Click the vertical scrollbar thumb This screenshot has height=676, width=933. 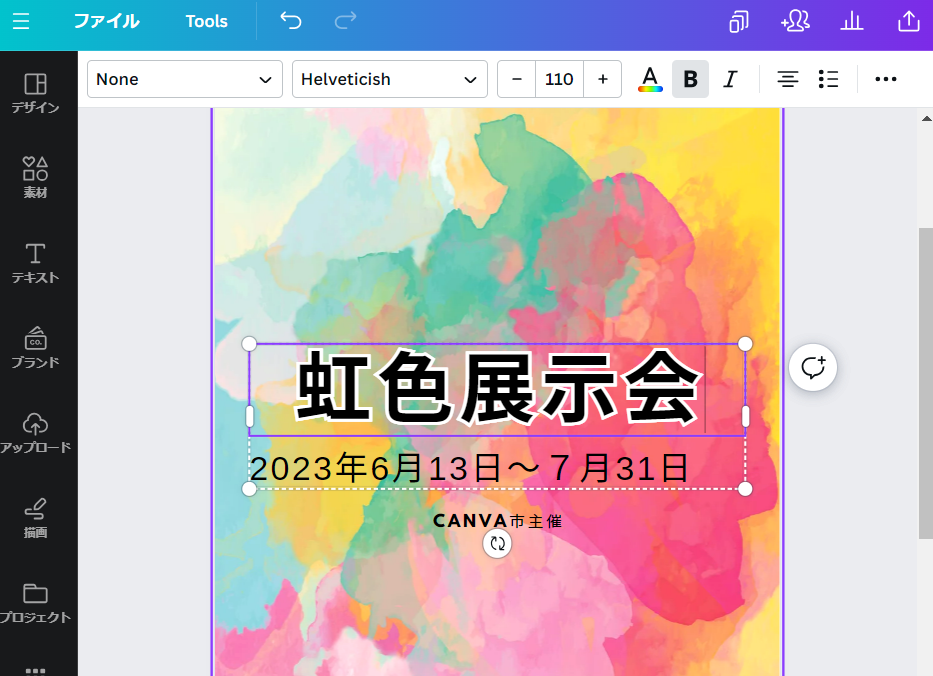926,384
